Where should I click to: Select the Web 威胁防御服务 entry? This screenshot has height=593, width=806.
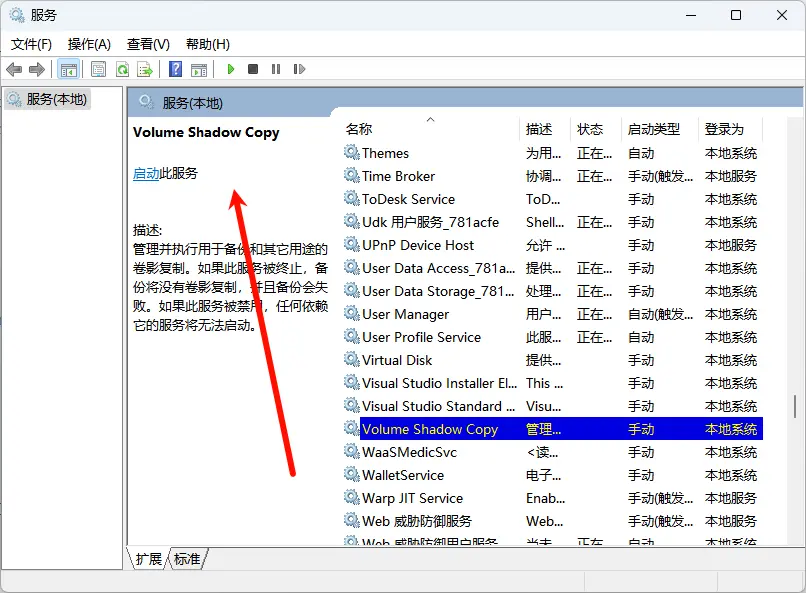click(553, 521)
